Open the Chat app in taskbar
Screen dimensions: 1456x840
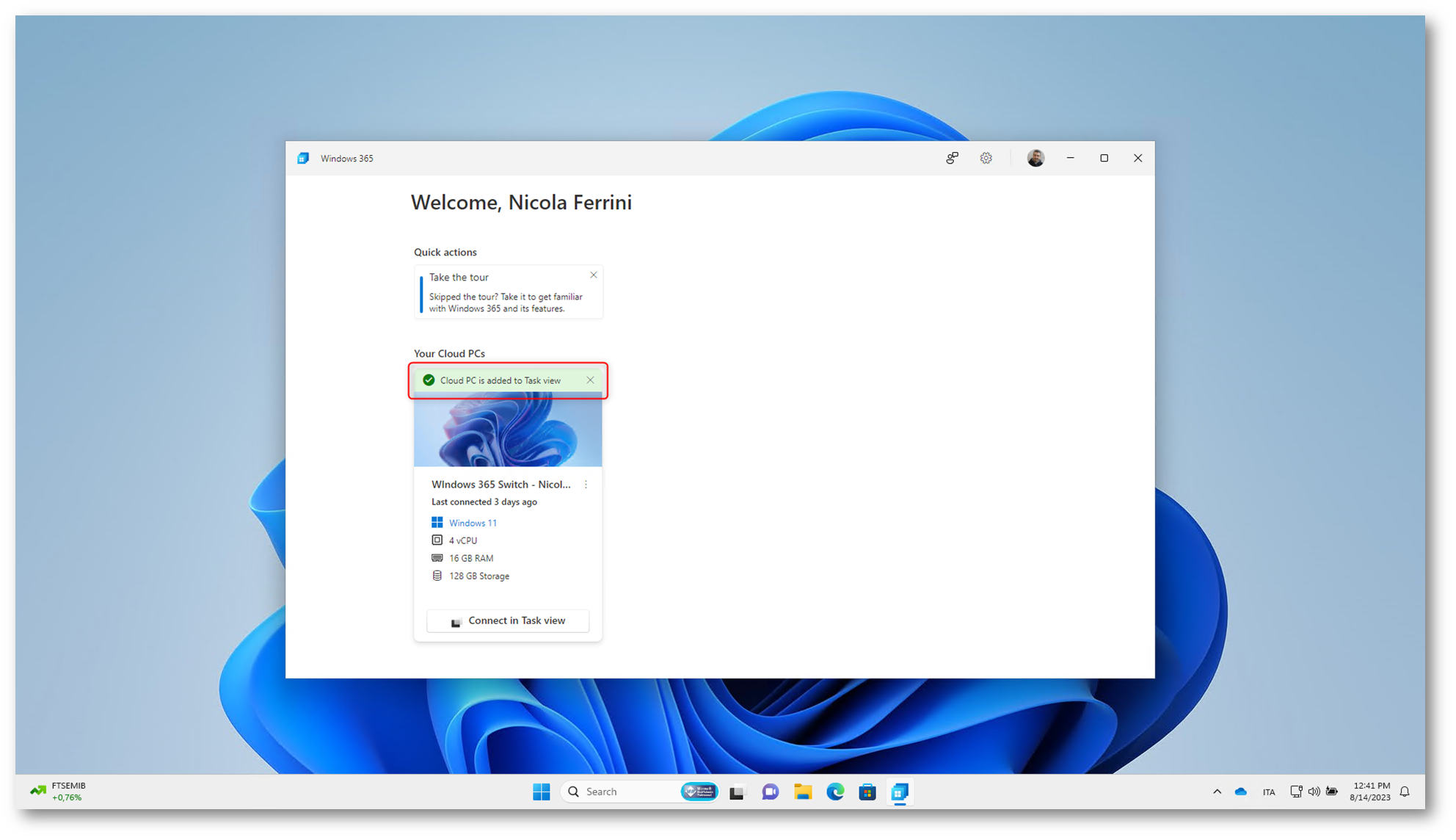(770, 792)
